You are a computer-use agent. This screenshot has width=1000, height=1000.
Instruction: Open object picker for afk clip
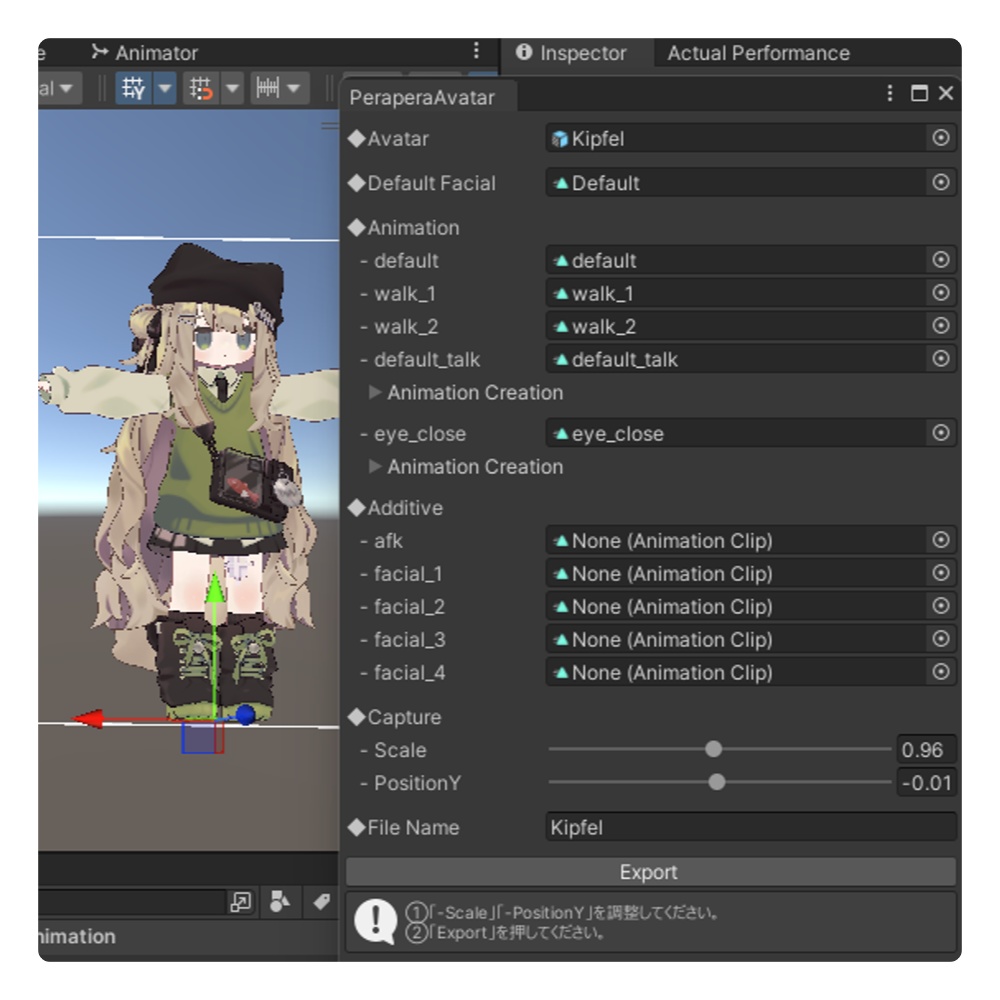(x=941, y=540)
